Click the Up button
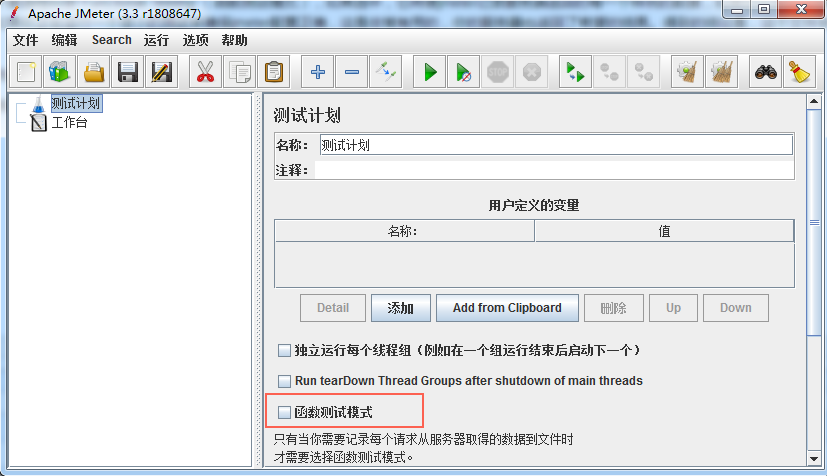This screenshot has width=827, height=476. click(674, 308)
